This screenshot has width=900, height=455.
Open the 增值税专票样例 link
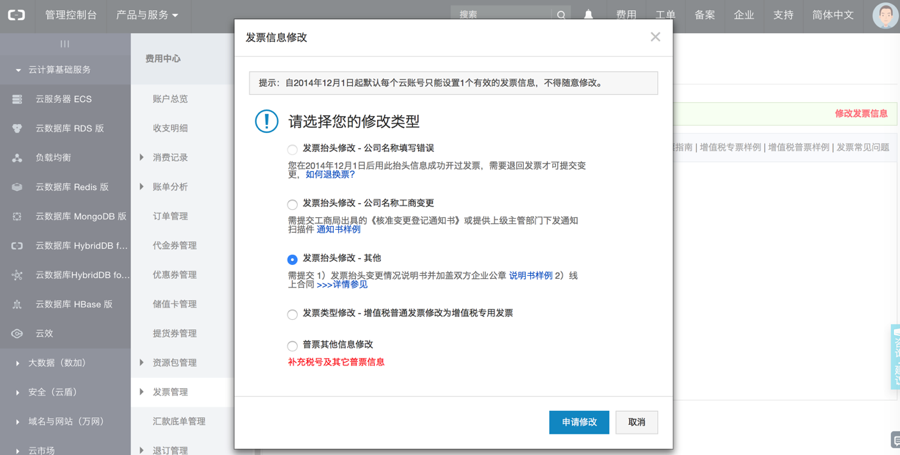coord(730,147)
